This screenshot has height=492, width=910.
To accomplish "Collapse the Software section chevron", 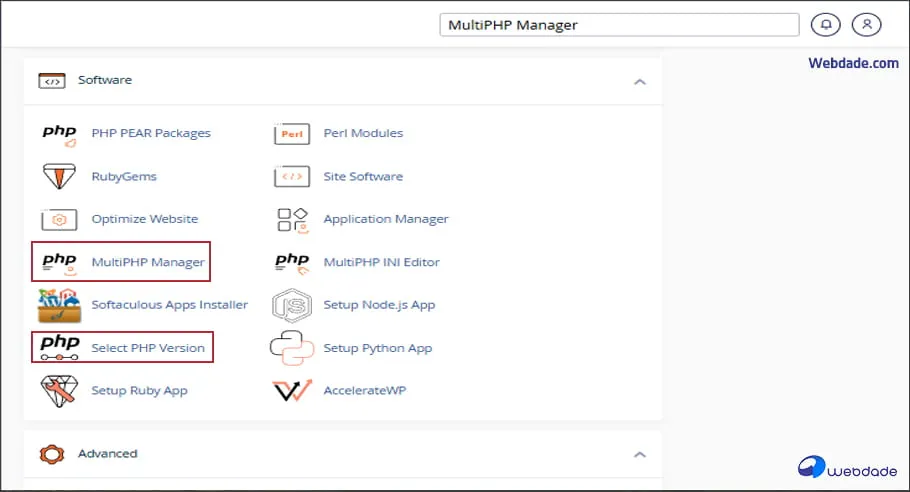I will coord(640,81).
